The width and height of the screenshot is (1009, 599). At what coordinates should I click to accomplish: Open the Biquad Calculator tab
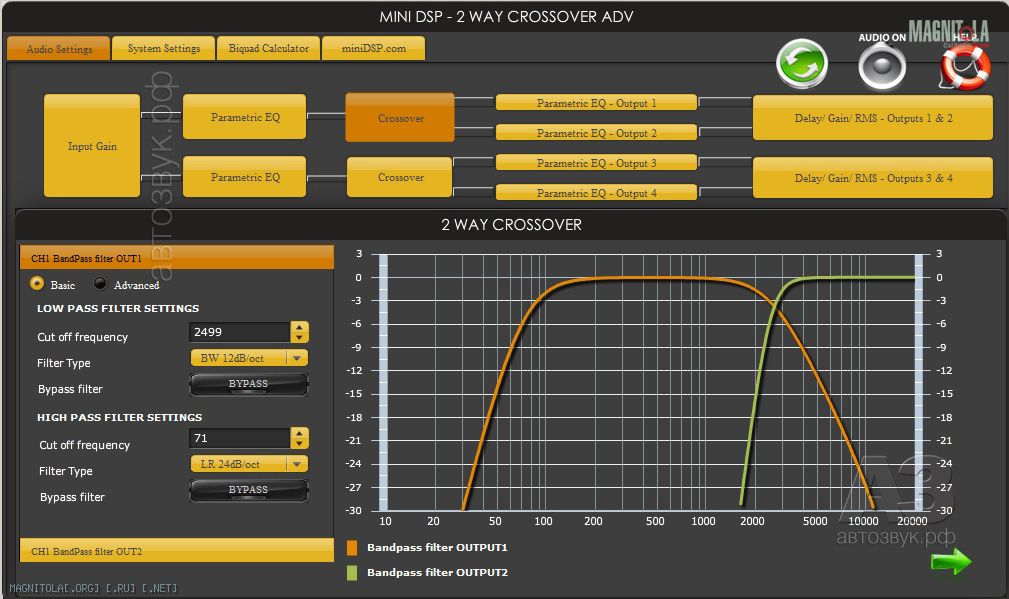[x=268, y=48]
